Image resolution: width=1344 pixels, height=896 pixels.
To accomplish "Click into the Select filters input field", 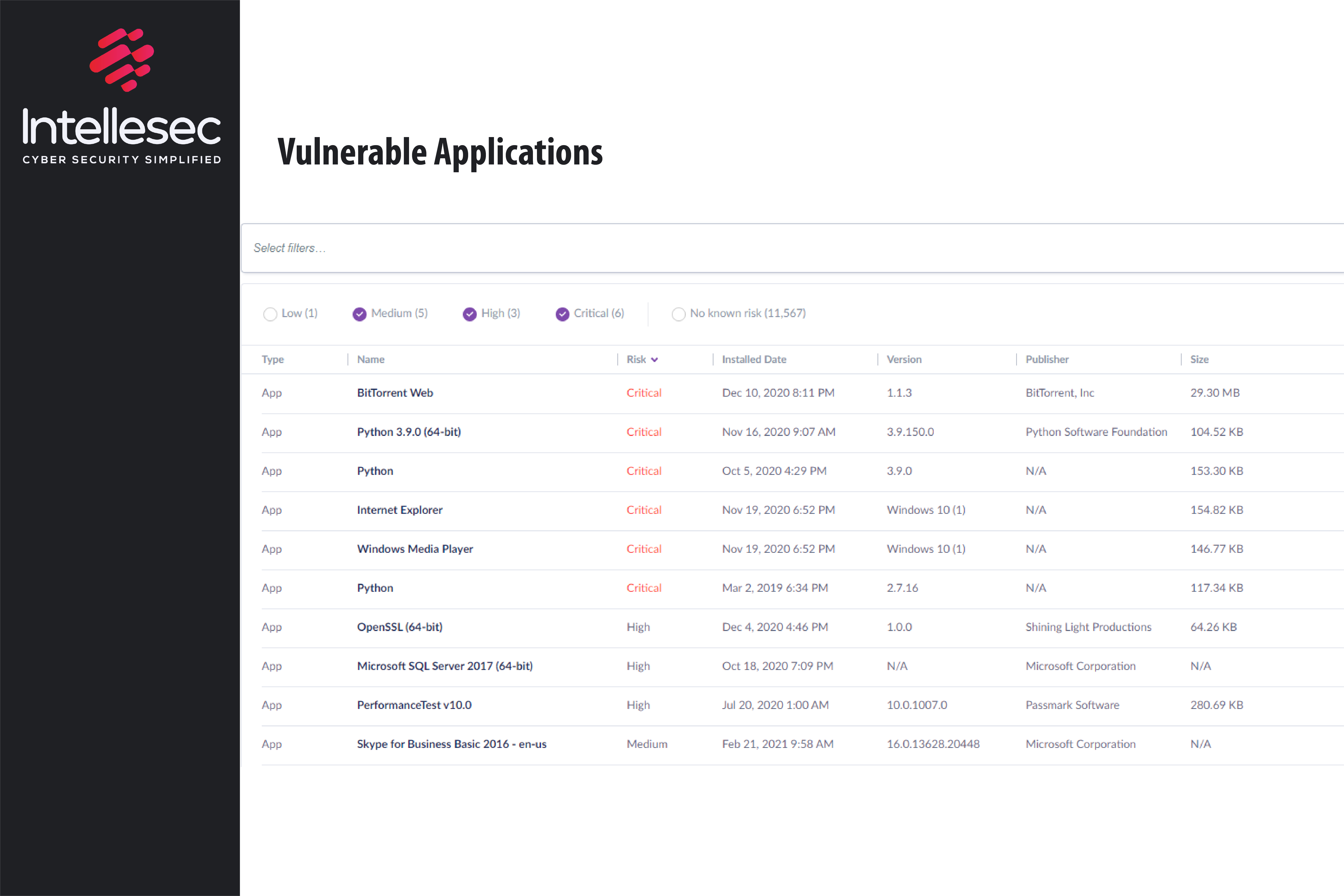I will click(x=792, y=248).
